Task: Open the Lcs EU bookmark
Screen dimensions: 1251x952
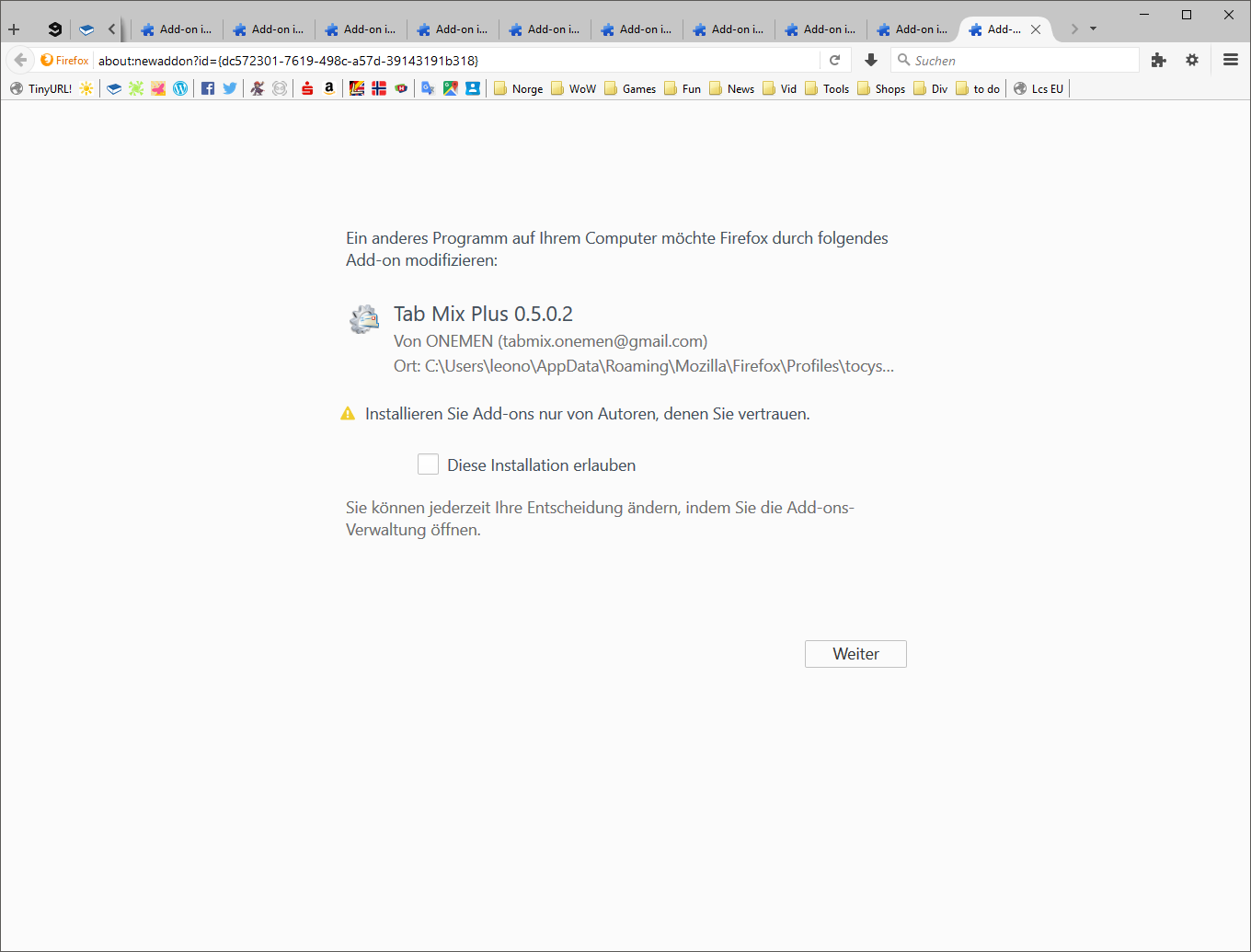Action: [1039, 89]
